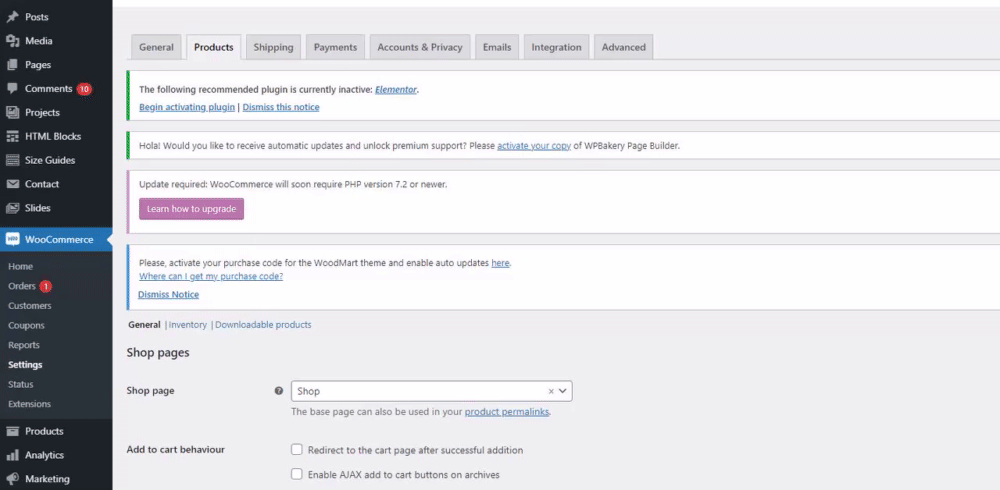Switch to the Shipping settings tab
Screen dimensions: 1000x490
coord(273,47)
